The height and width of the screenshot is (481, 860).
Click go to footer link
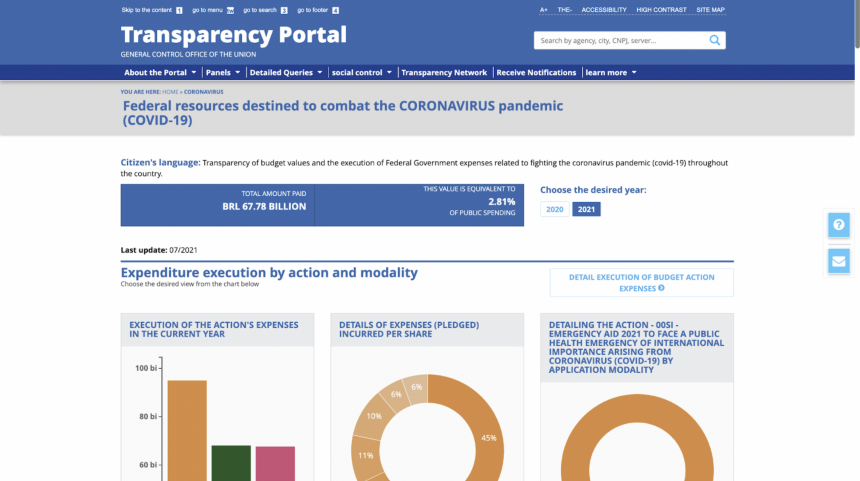coord(318,10)
